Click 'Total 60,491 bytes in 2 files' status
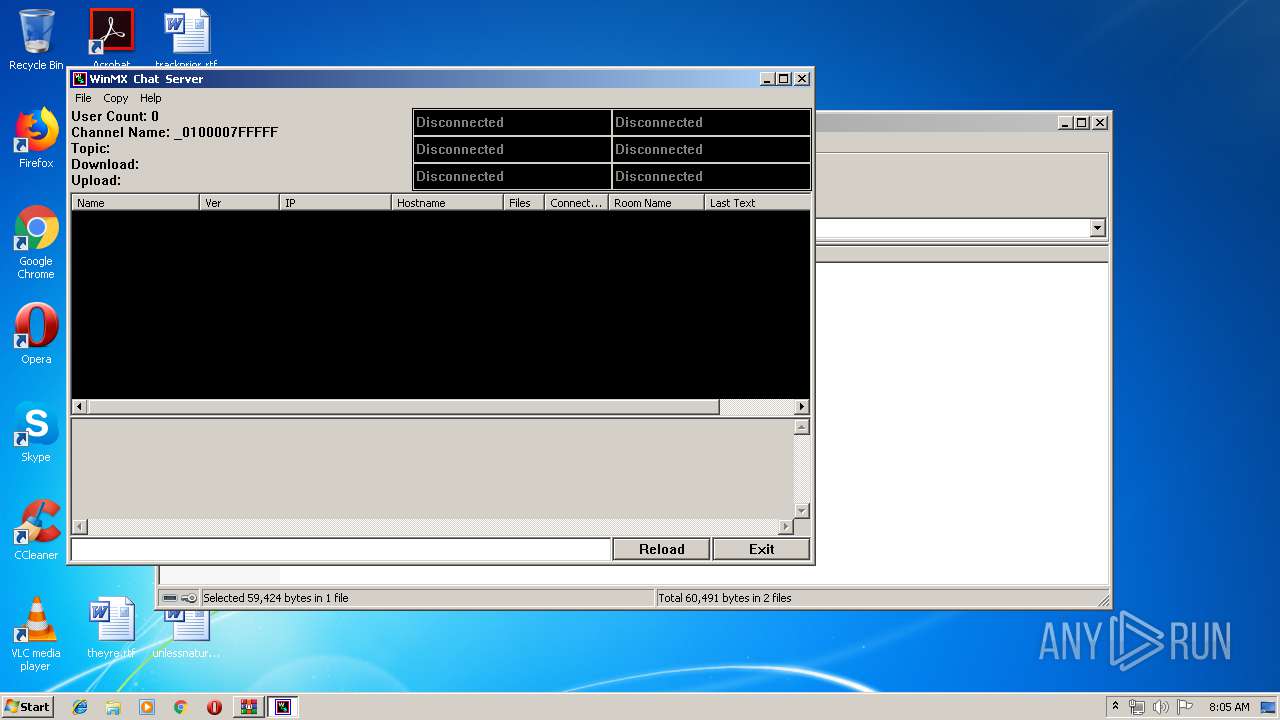The width and height of the screenshot is (1280, 720). 725,598
